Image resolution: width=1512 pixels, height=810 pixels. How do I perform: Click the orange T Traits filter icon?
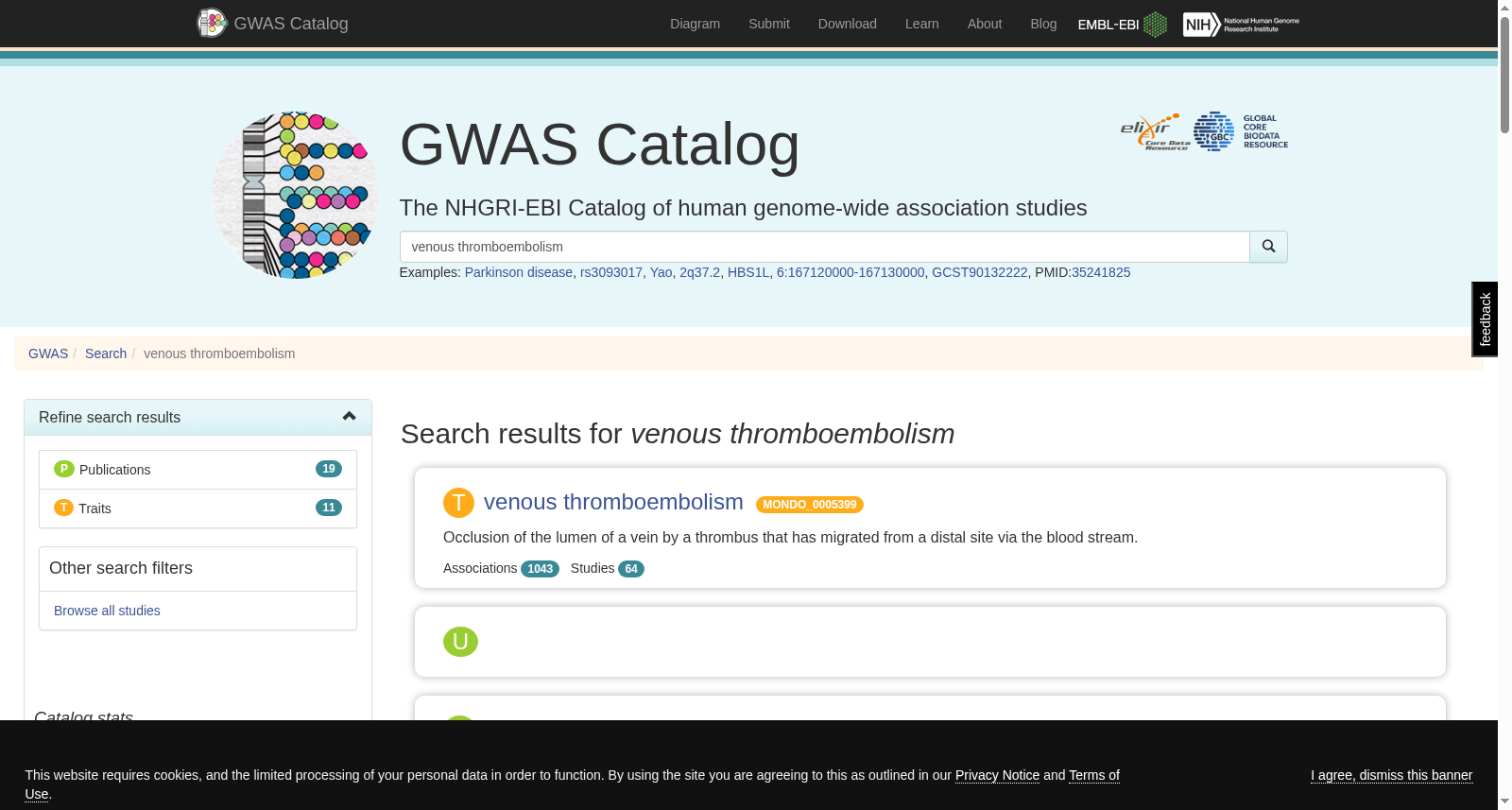(63, 508)
